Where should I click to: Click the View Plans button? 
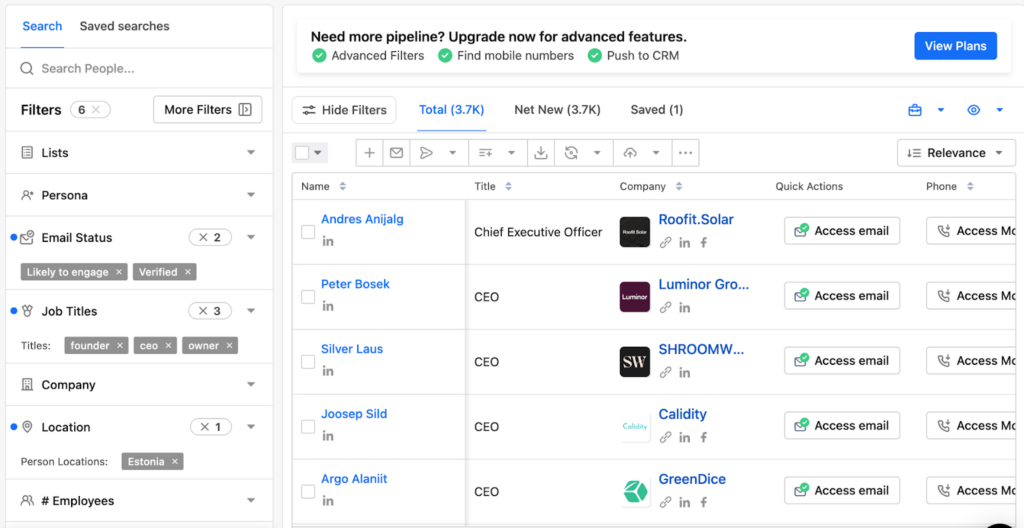[x=955, y=46]
